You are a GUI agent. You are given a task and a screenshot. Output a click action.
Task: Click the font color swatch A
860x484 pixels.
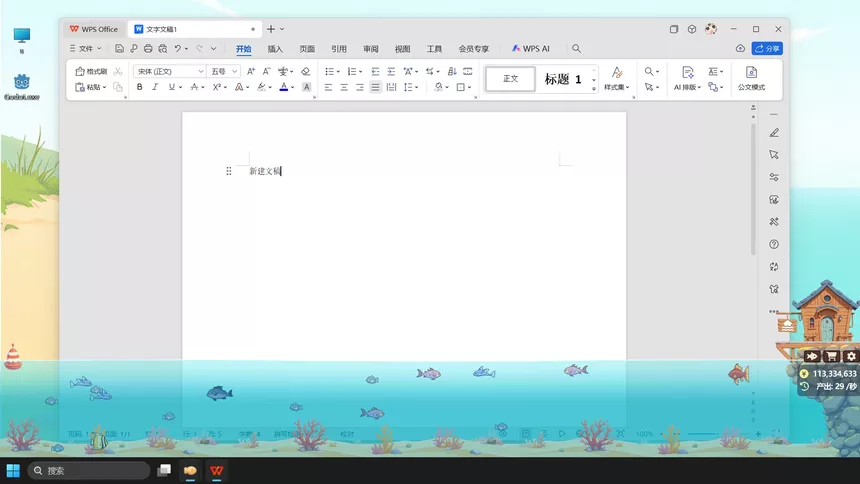pyautogui.click(x=284, y=87)
